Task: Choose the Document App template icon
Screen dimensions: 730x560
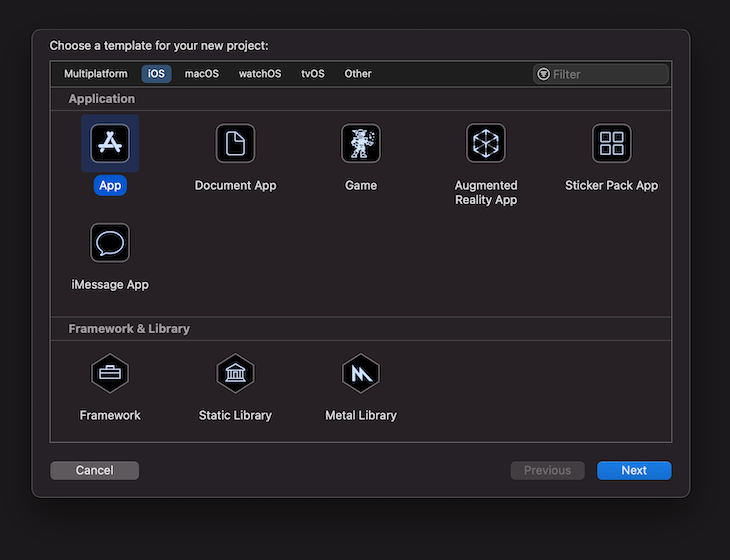Action: 235,143
